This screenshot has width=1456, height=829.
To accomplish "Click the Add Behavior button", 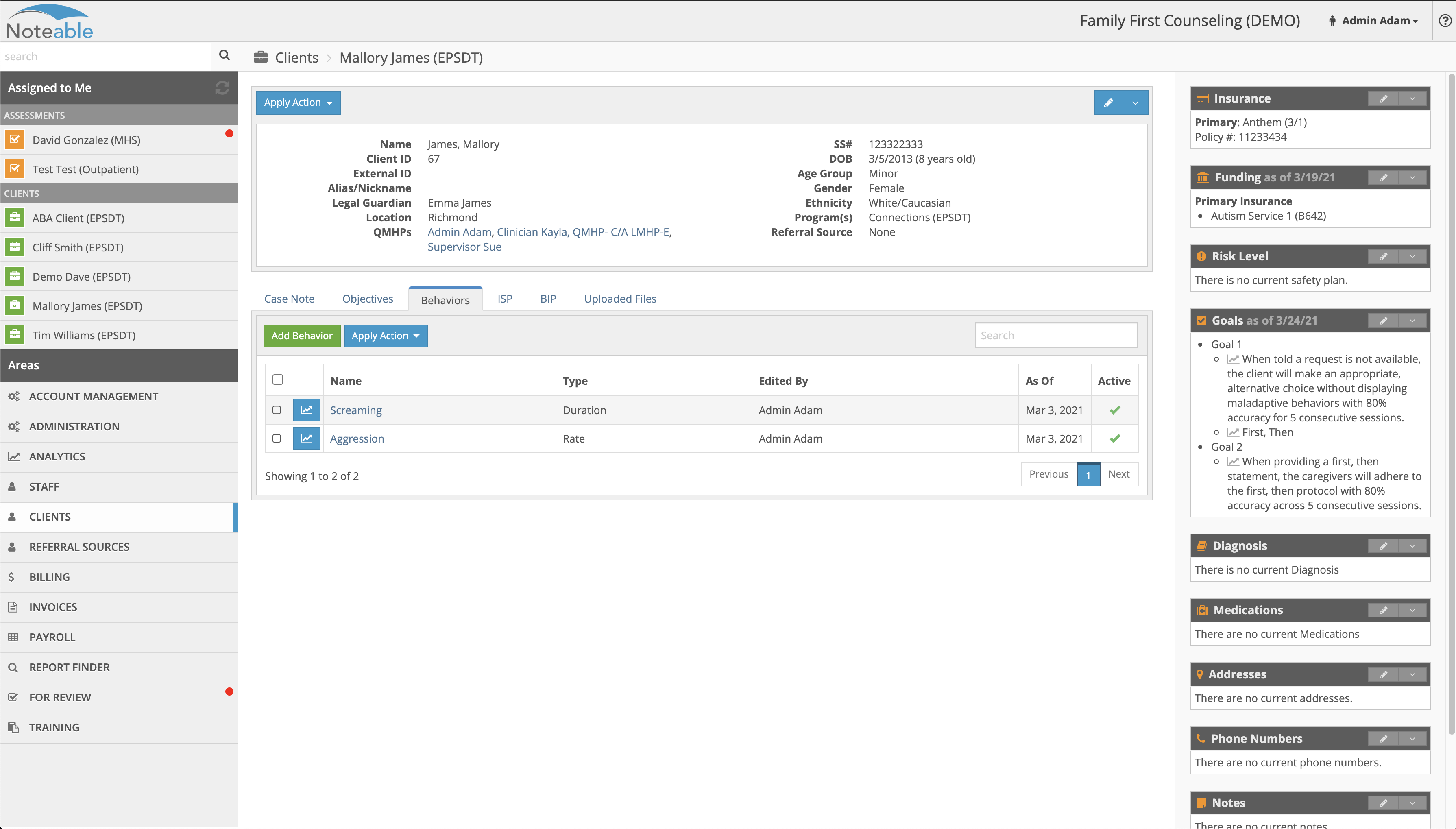I will [302, 336].
